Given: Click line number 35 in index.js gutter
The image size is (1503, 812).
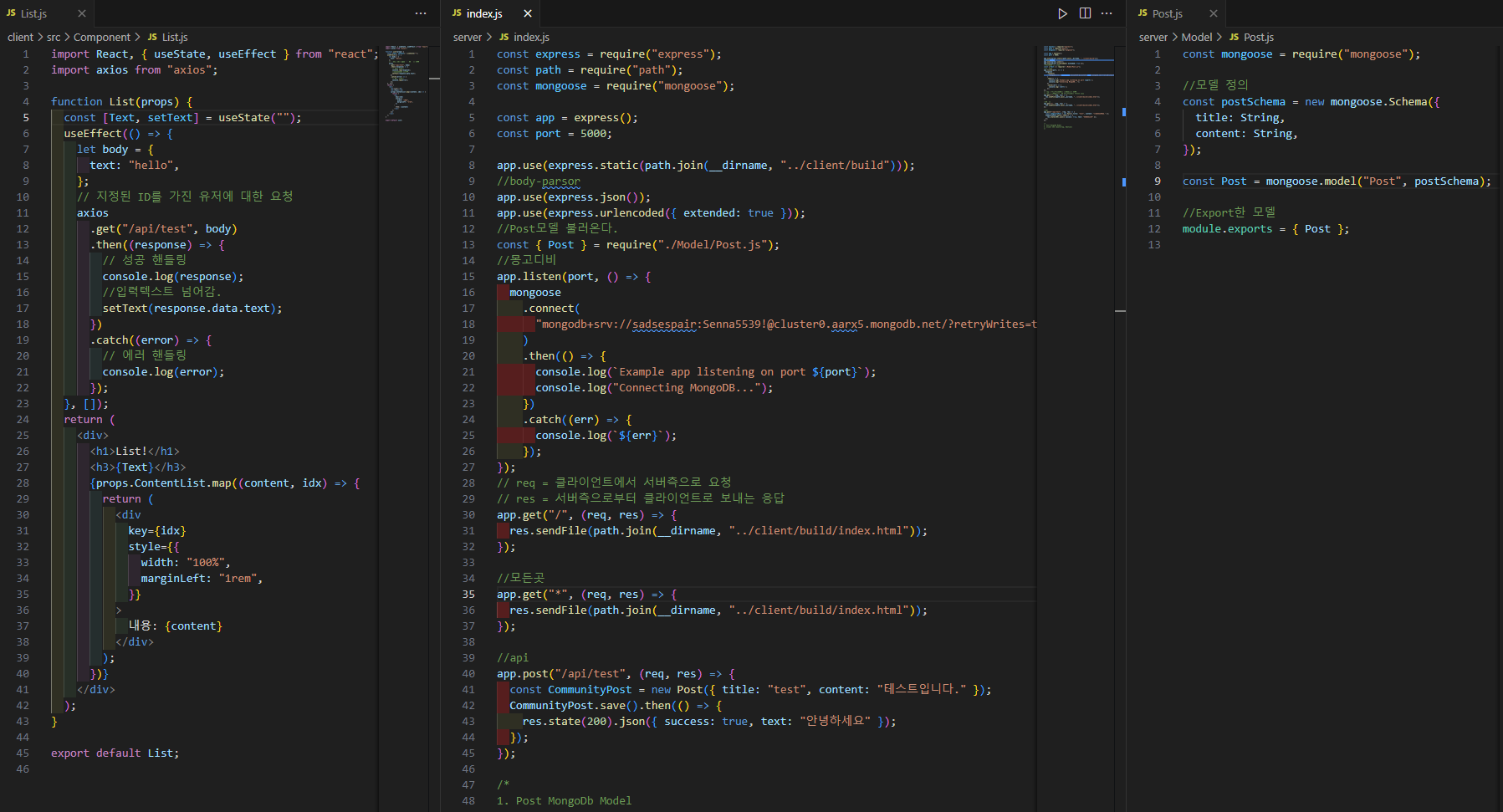Looking at the screenshot, I should point(468,595).
